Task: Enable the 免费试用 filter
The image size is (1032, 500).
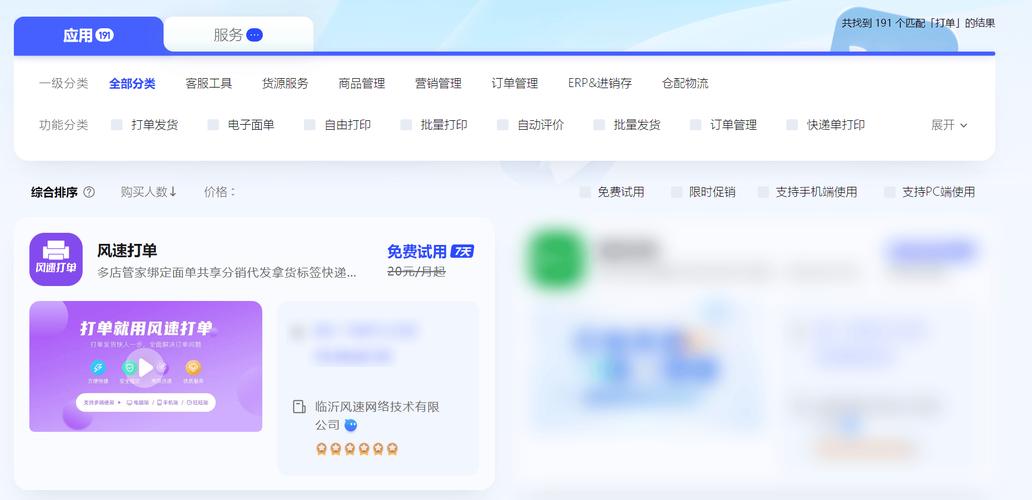Action: 584,192
